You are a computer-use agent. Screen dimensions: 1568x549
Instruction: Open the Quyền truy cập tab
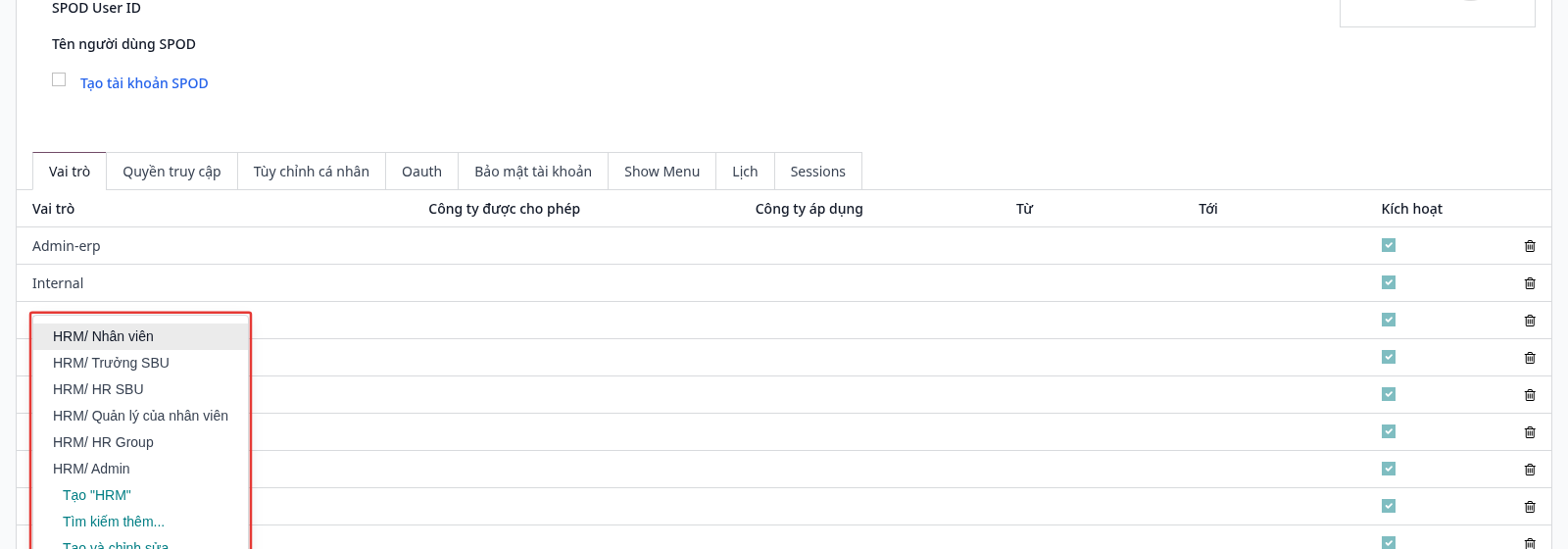pos(171,172)
